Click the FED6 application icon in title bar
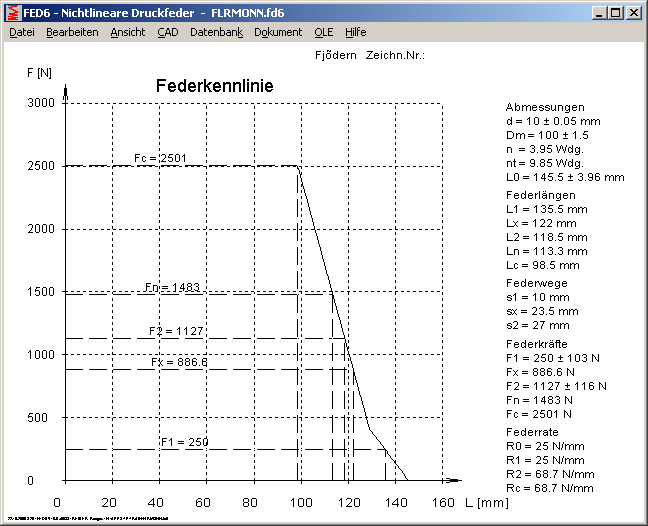 pos(14,13)
